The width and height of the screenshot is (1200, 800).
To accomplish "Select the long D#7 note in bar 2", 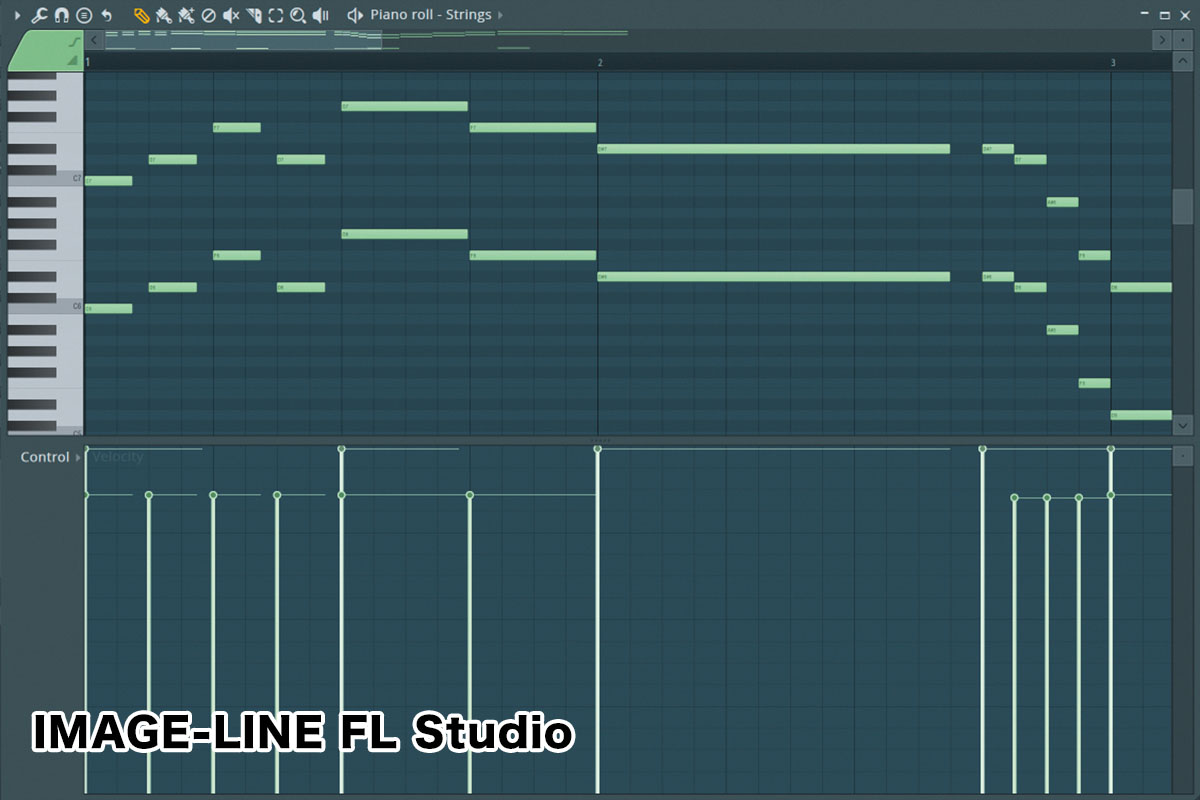I will click(x=774, y=149).
